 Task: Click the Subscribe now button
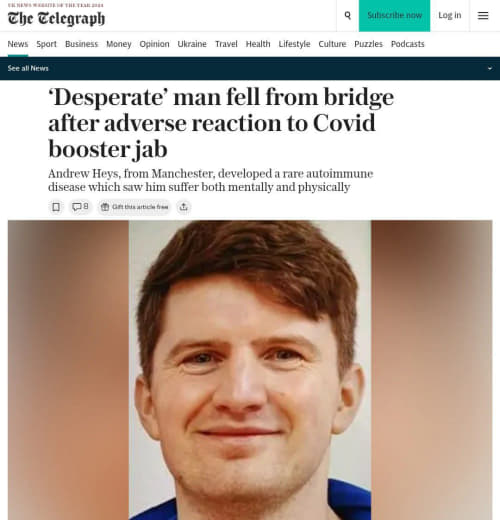(x=394, y=16)
